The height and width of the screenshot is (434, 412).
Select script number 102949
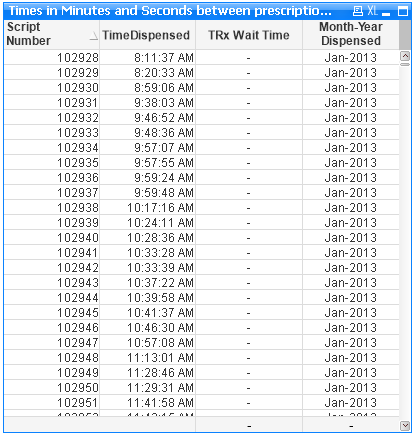(78, 373)
